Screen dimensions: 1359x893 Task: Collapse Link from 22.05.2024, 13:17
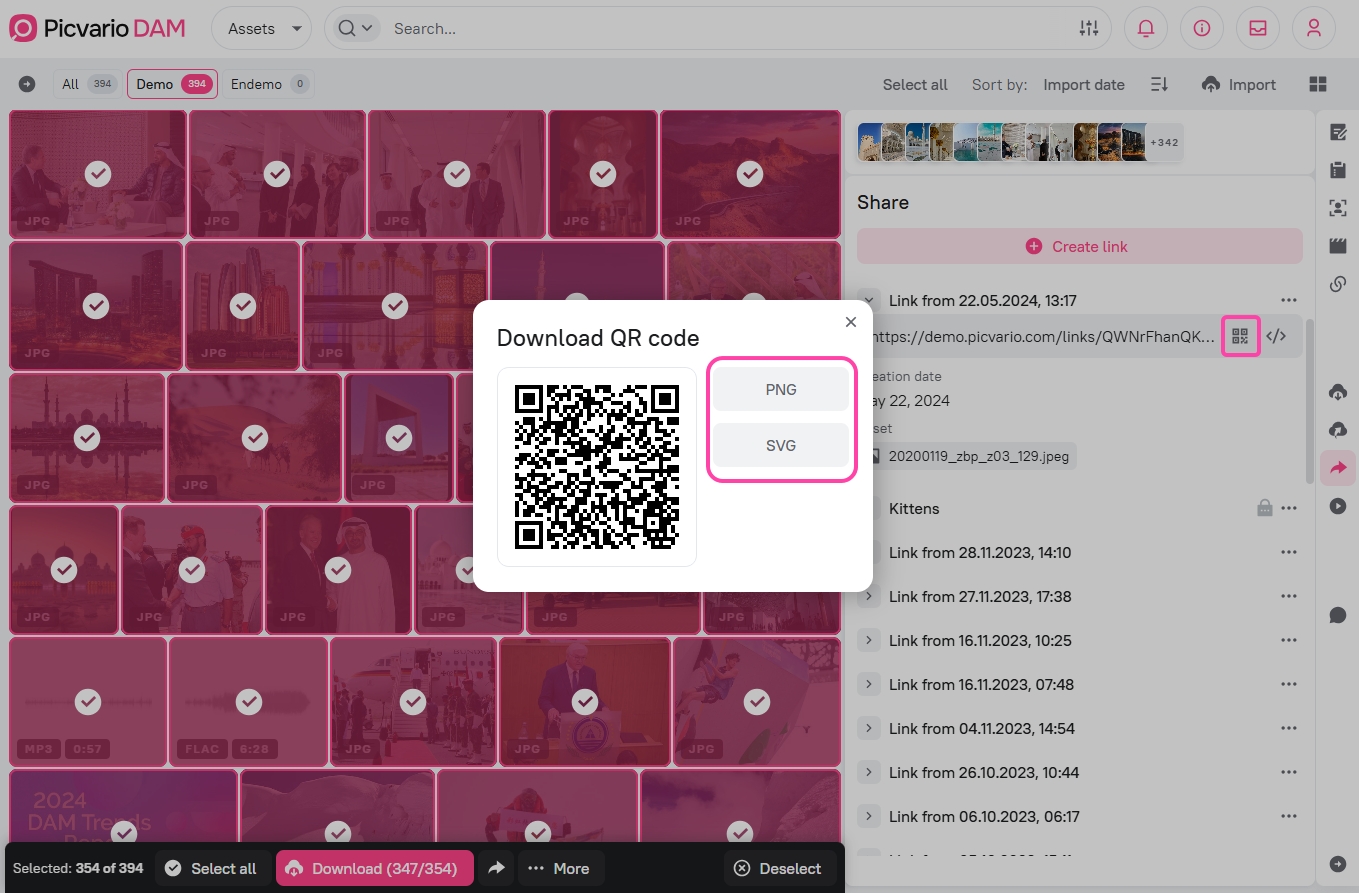click(x=869, y=300)
